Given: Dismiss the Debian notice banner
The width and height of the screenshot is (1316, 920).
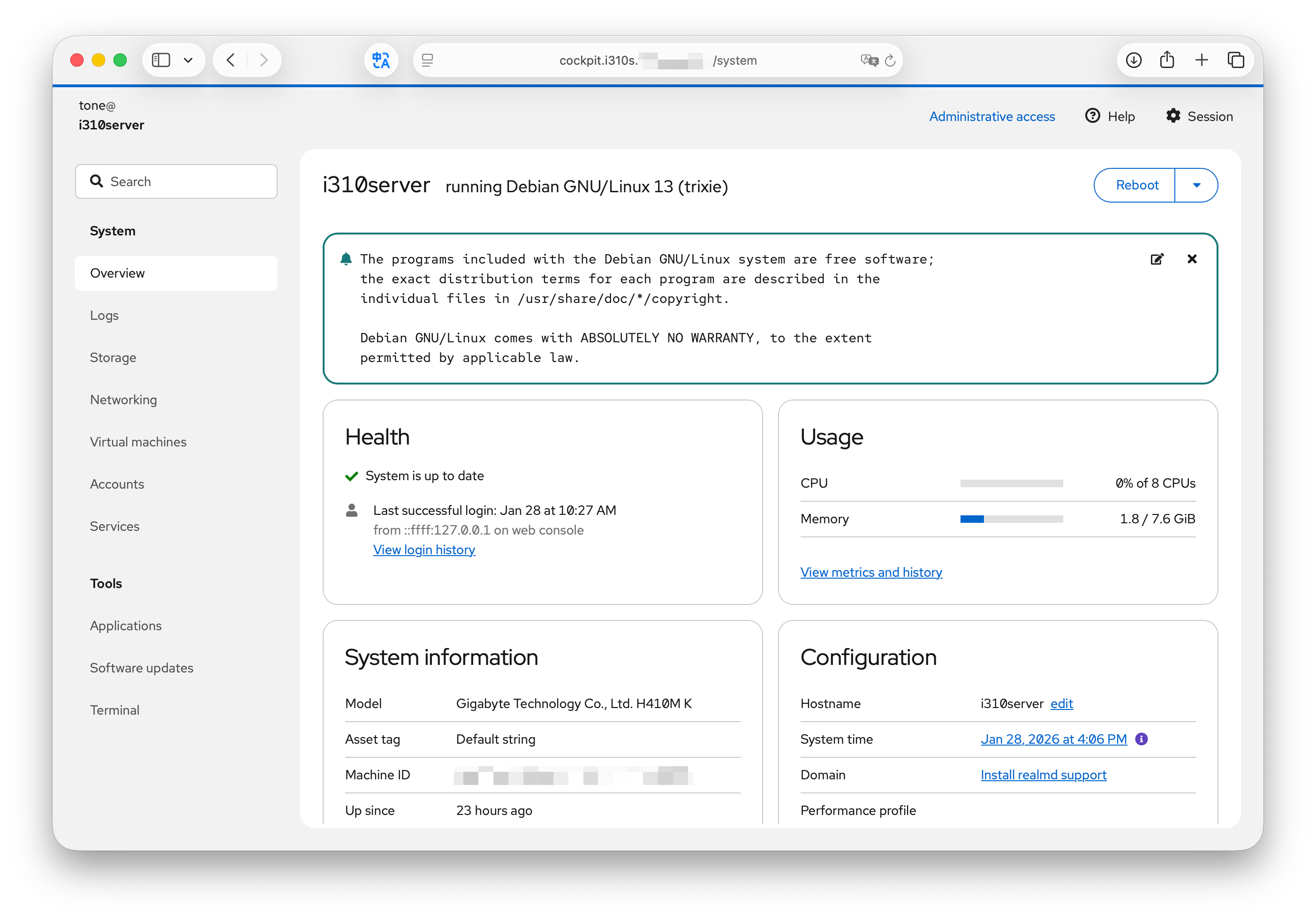Looking at the screenshot, I should [1192, 259].
